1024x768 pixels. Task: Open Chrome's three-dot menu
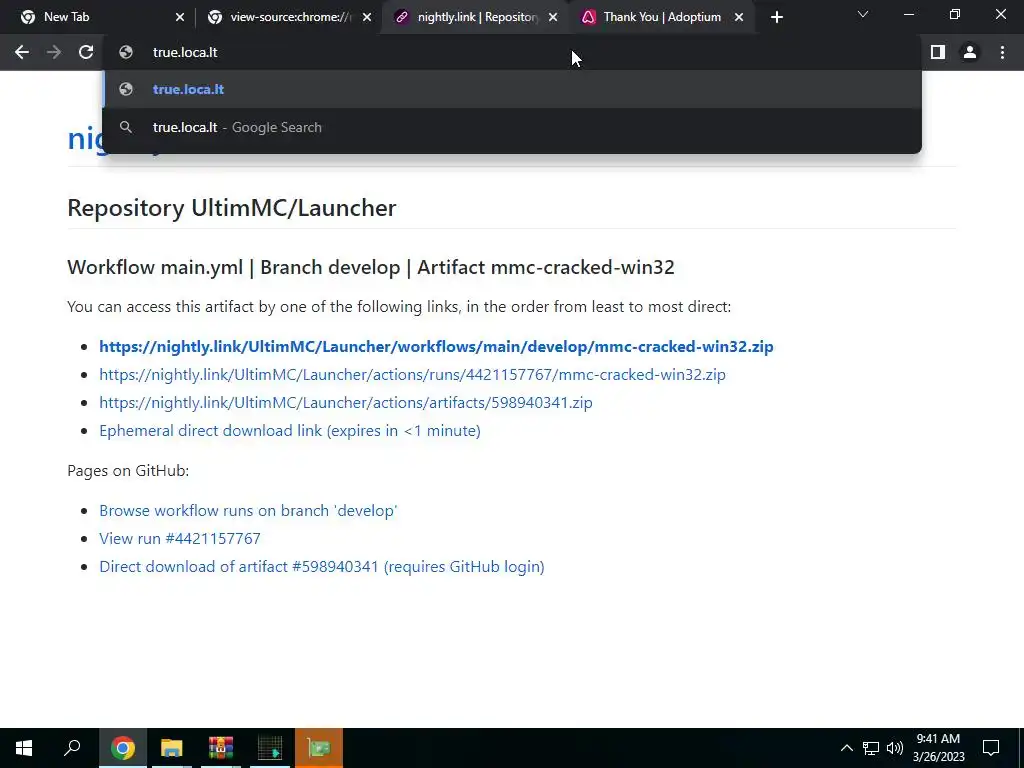(1002, 52)
